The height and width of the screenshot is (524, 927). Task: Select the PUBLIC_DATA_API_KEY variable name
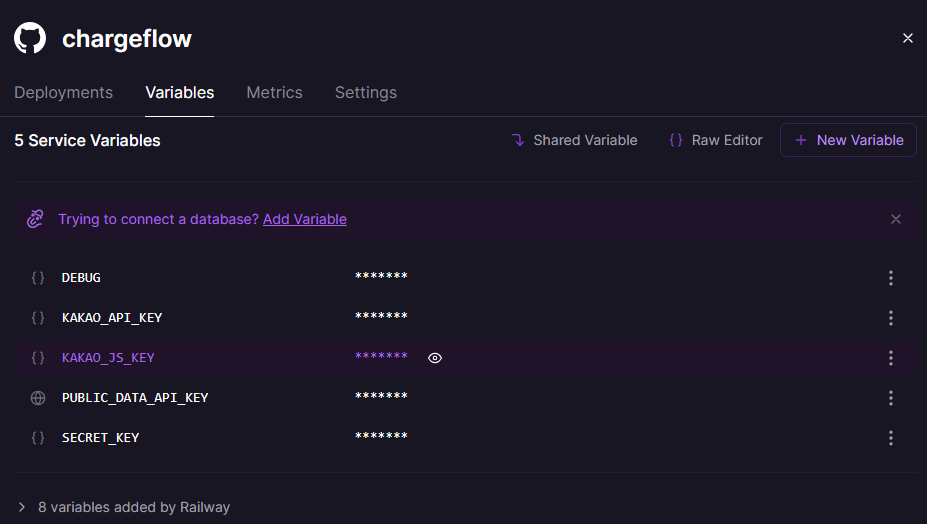[x=135, y=398]
